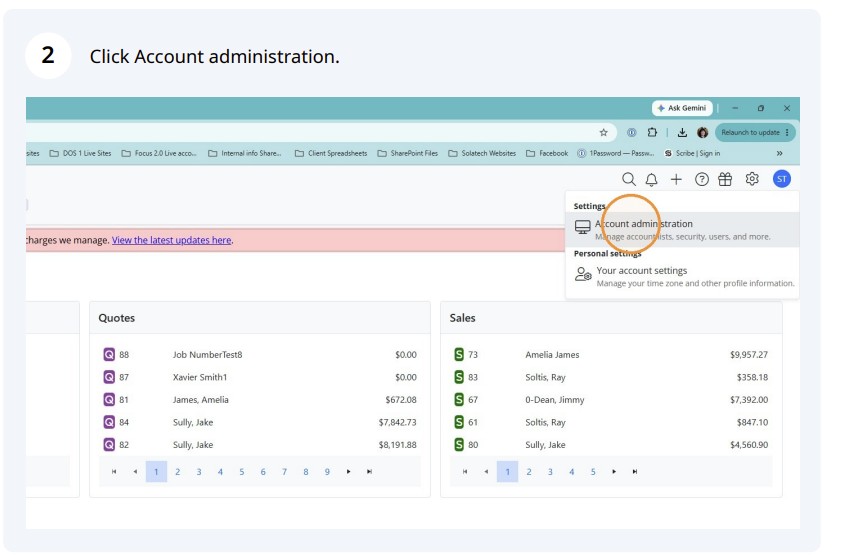845x557 pixels.
Task: Open Chrome's three-dot menu beside Relaunch
Action: pos(787,133)
